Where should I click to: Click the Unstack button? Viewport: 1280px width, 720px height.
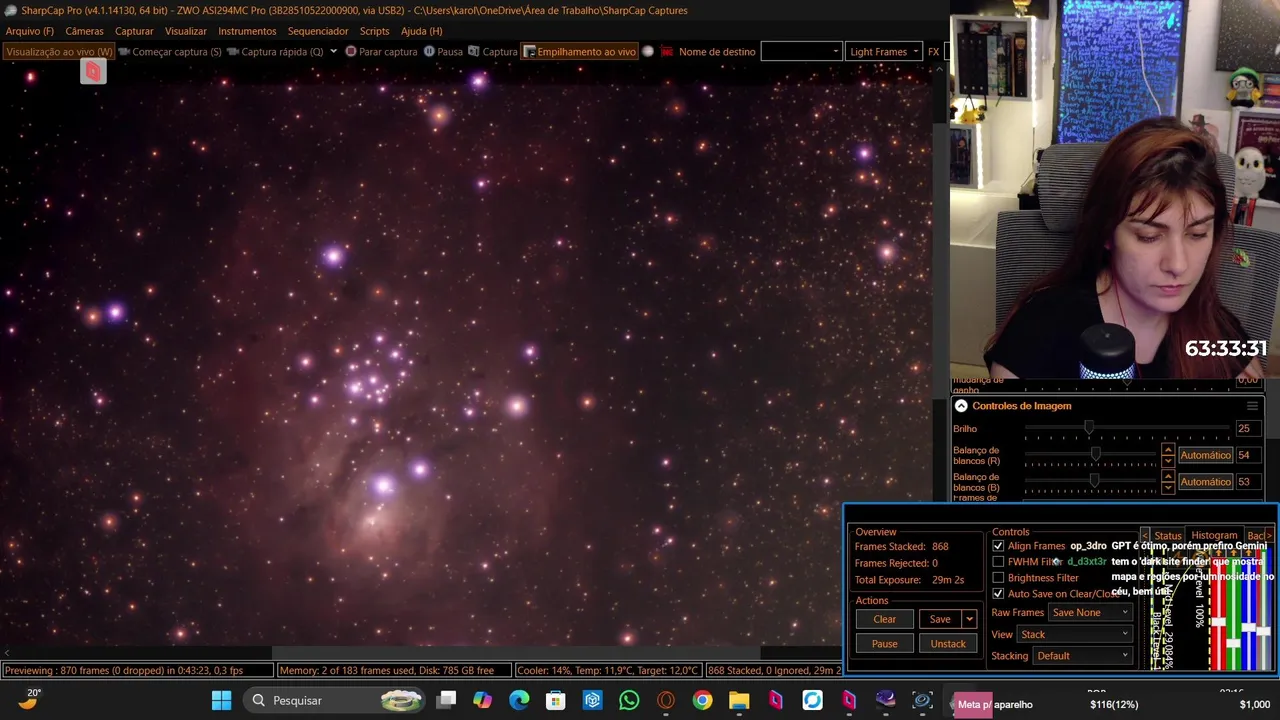948,643
